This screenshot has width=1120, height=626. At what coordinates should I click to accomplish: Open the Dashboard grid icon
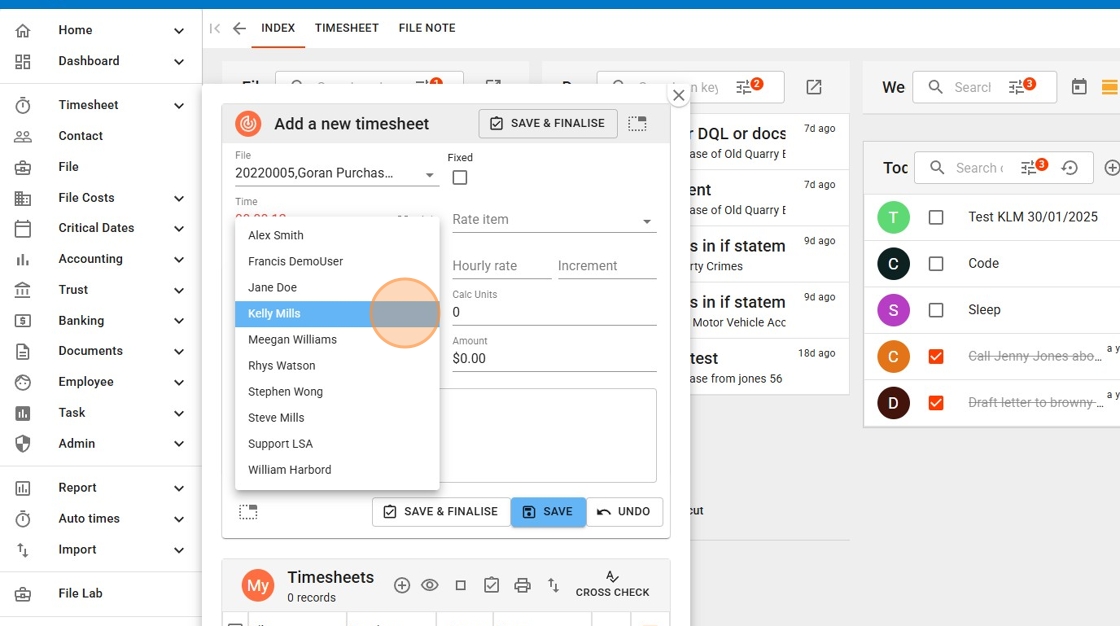(23, 61)
